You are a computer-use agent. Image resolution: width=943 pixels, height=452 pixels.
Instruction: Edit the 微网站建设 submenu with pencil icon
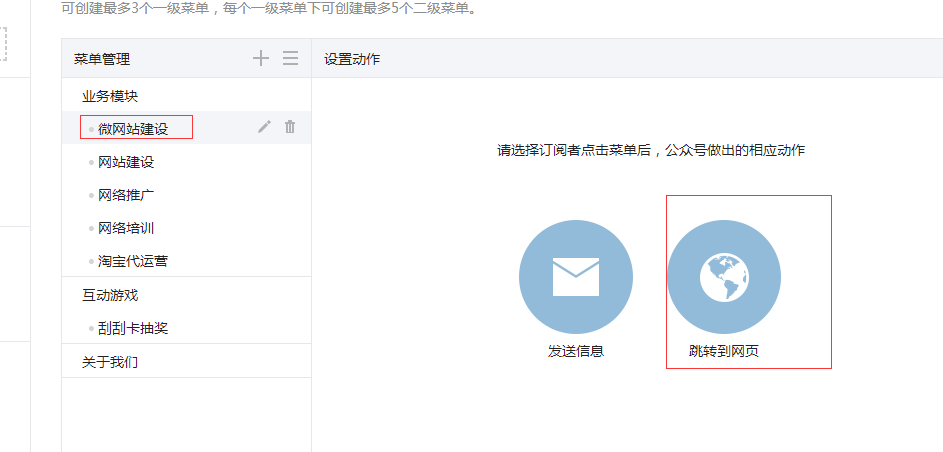(264, 127)
